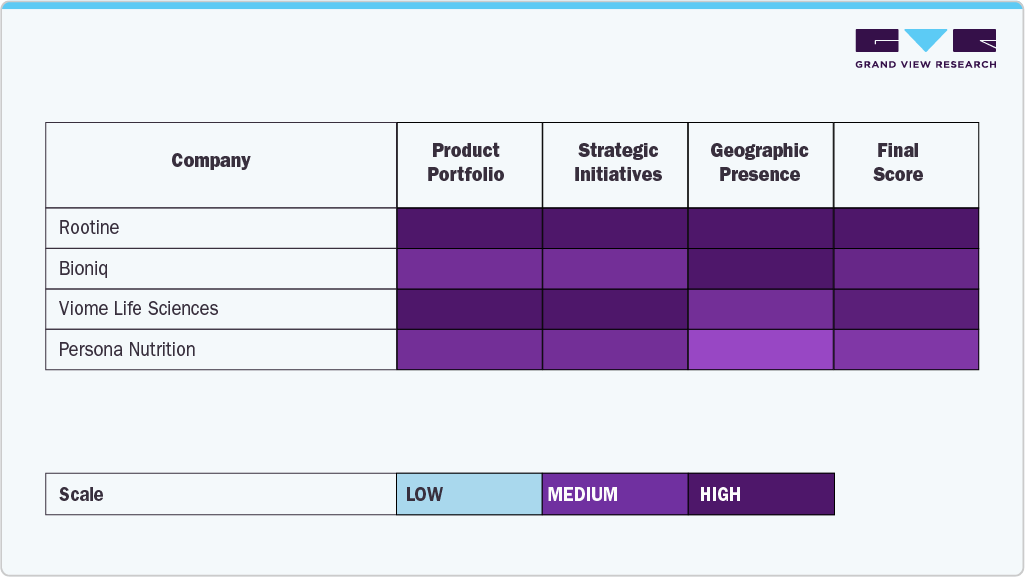Click Bioniq's Strategic Initiatives score cell
The image size is (1025, 577).
[615, 269]
